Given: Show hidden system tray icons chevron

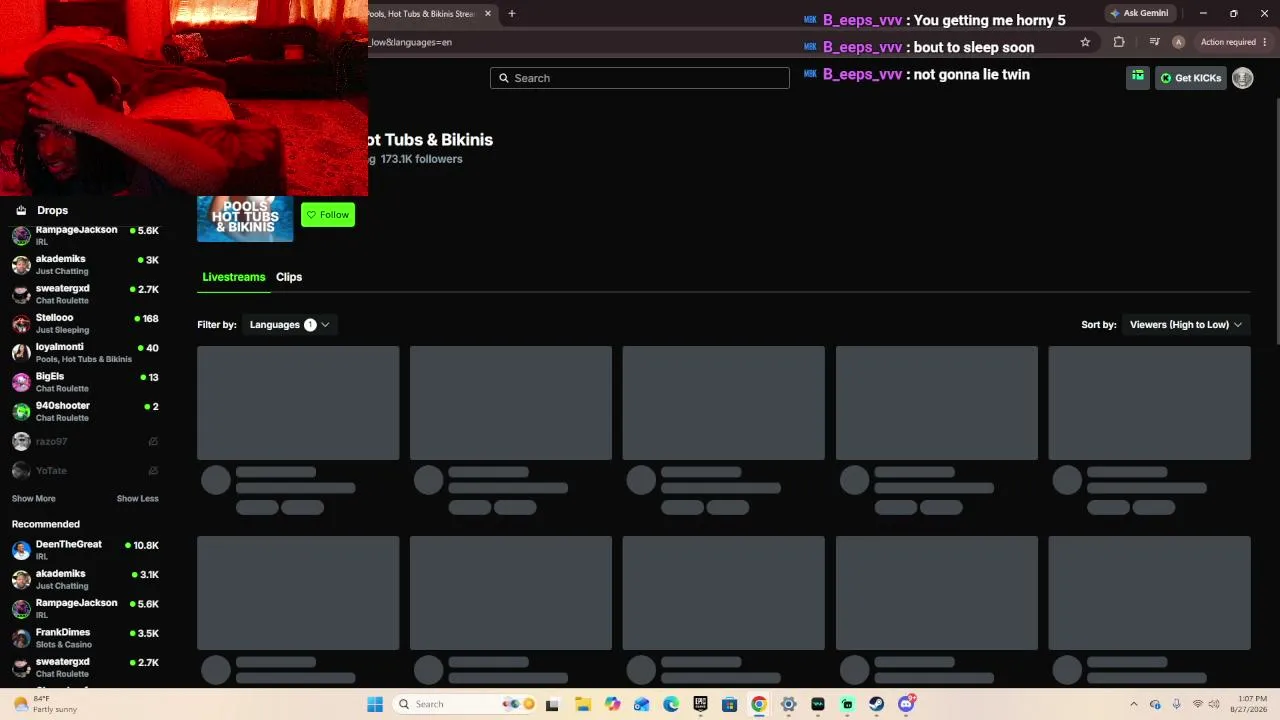Looking at the screenshot, I should (x=1133, y=704).
